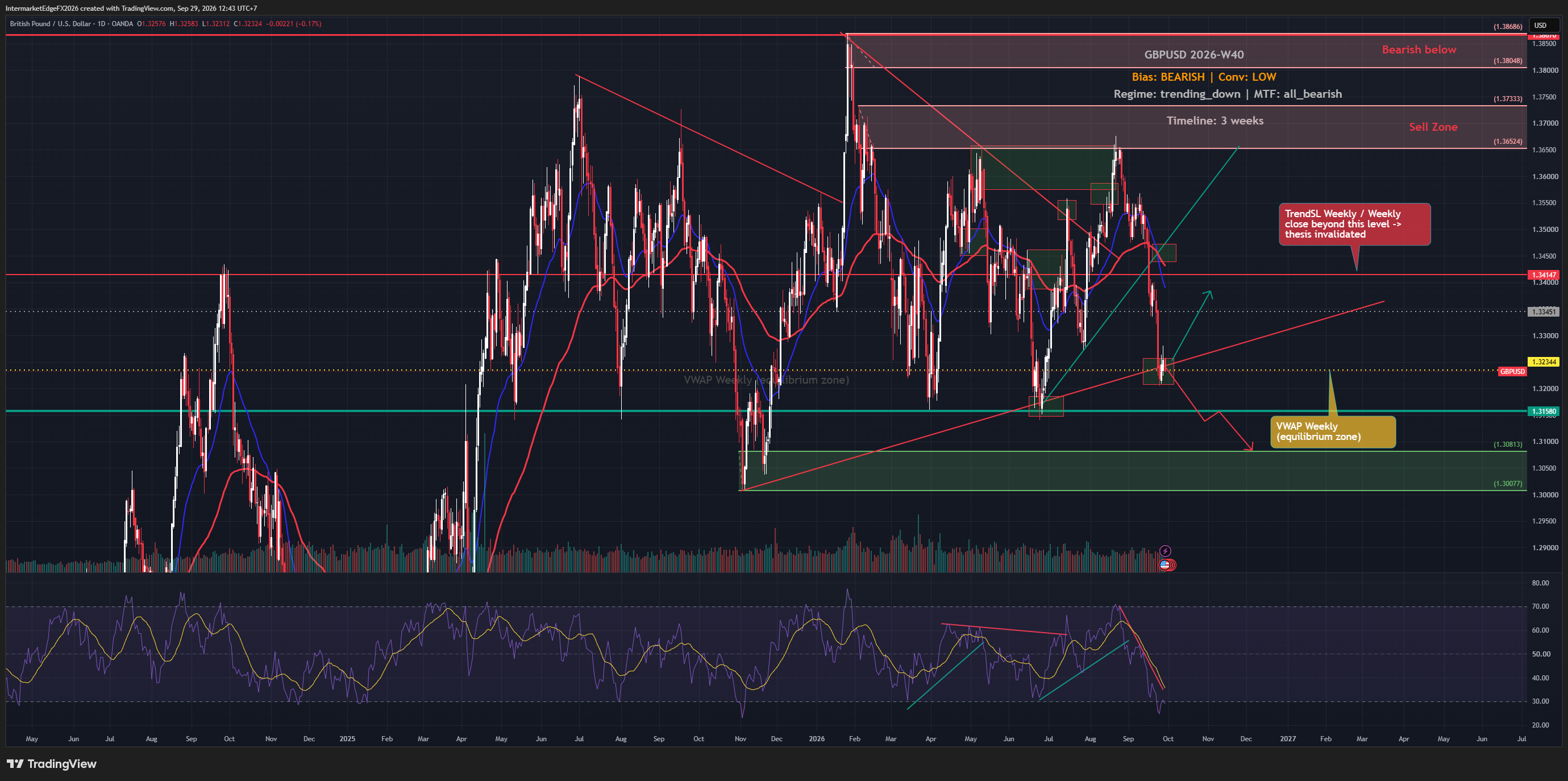The width and height of the screenshot is (1568, 781).
Task: Open the US flag economic event marker
Action: point(1164,565)
